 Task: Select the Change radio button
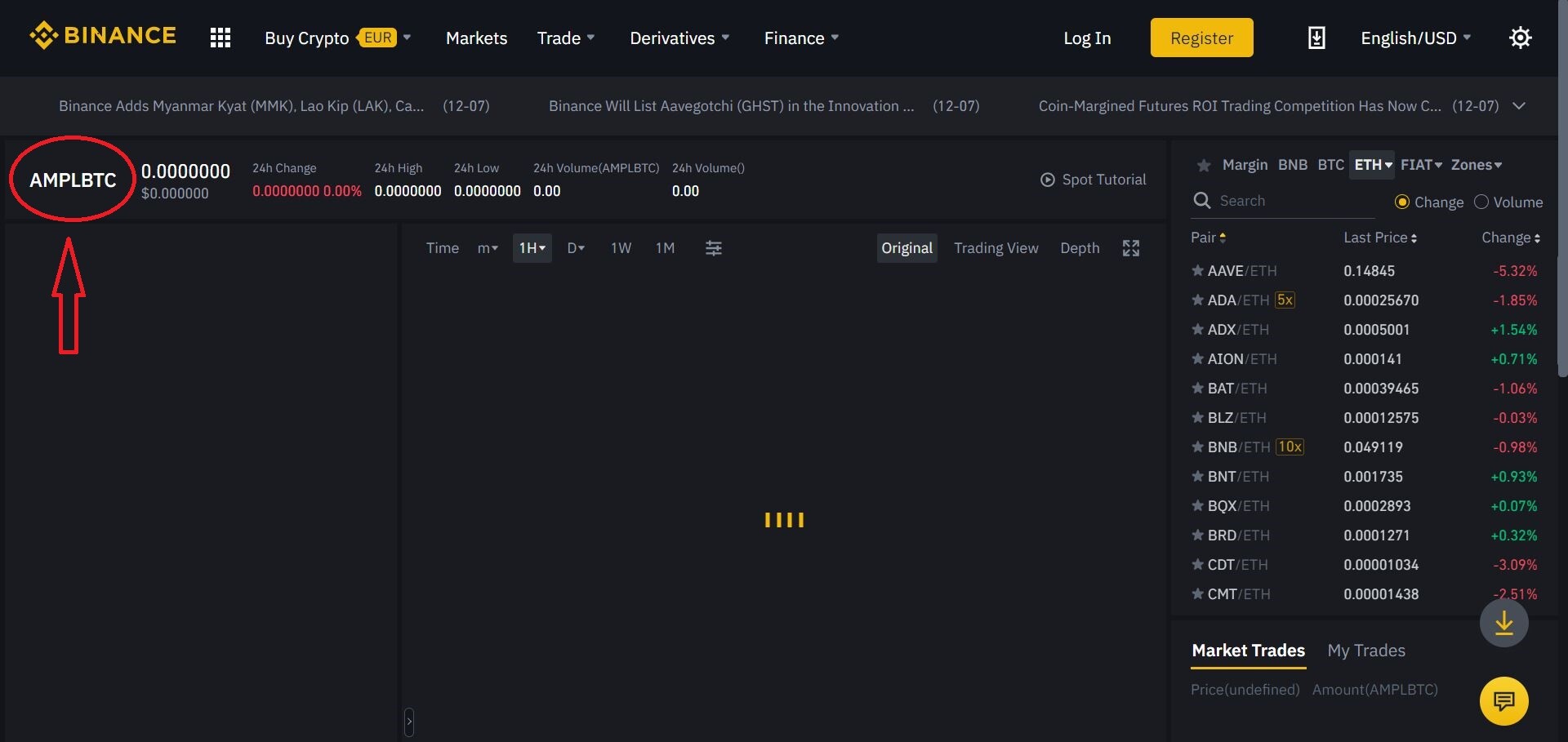tap(1402, 202)
